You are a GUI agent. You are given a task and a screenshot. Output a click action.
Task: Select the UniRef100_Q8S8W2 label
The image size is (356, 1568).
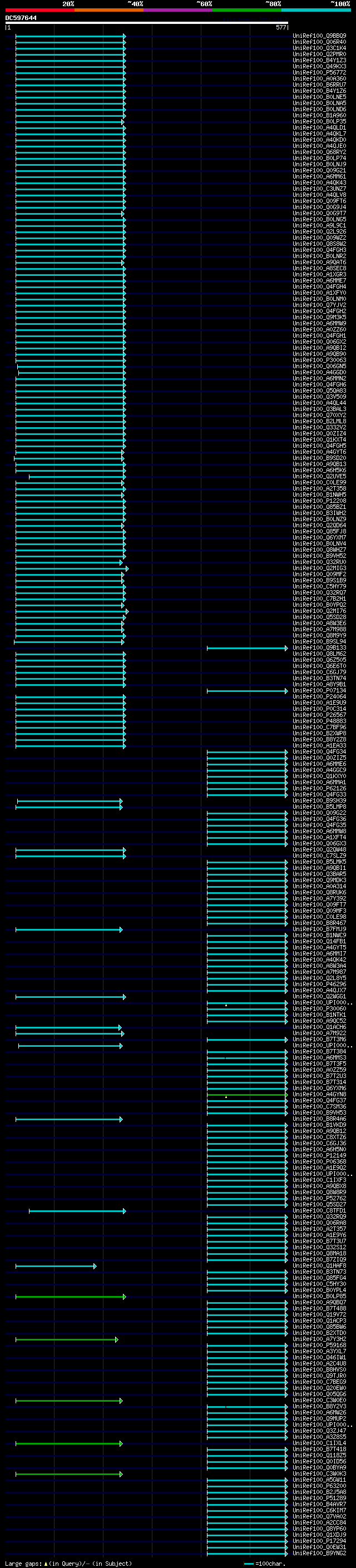pyautogui.click(x=319, y=244)
